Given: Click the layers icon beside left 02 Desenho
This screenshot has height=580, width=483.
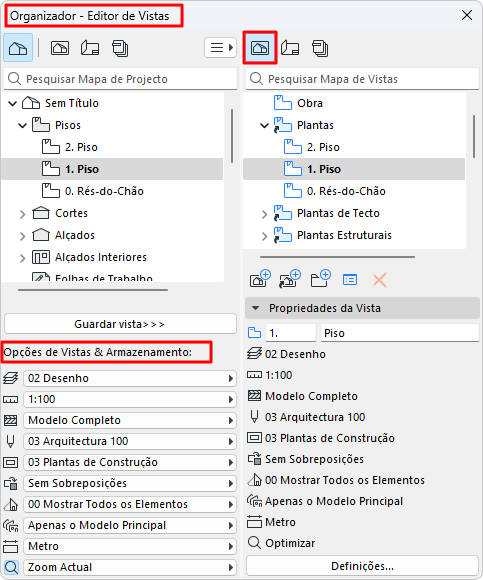Looking at the screenshot, I should tap(10, 378).
